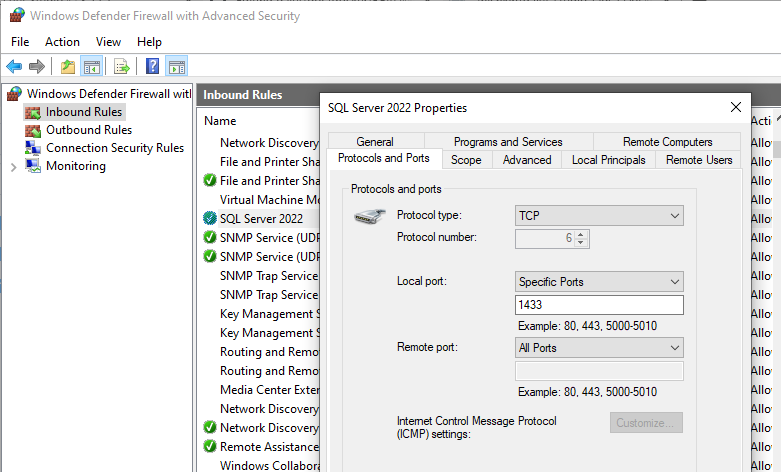781x472 pixels.
Task: Click the Monitoring tree icon
Action: tap(33, 166)
